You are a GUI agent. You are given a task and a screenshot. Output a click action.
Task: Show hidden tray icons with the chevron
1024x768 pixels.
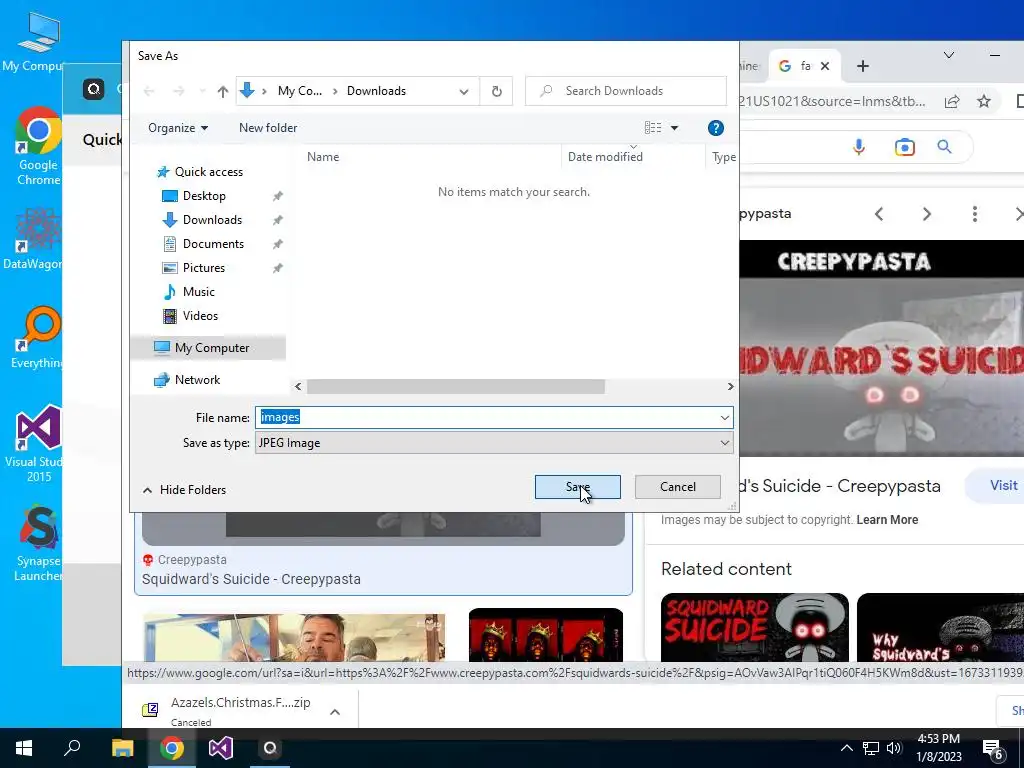846,748
